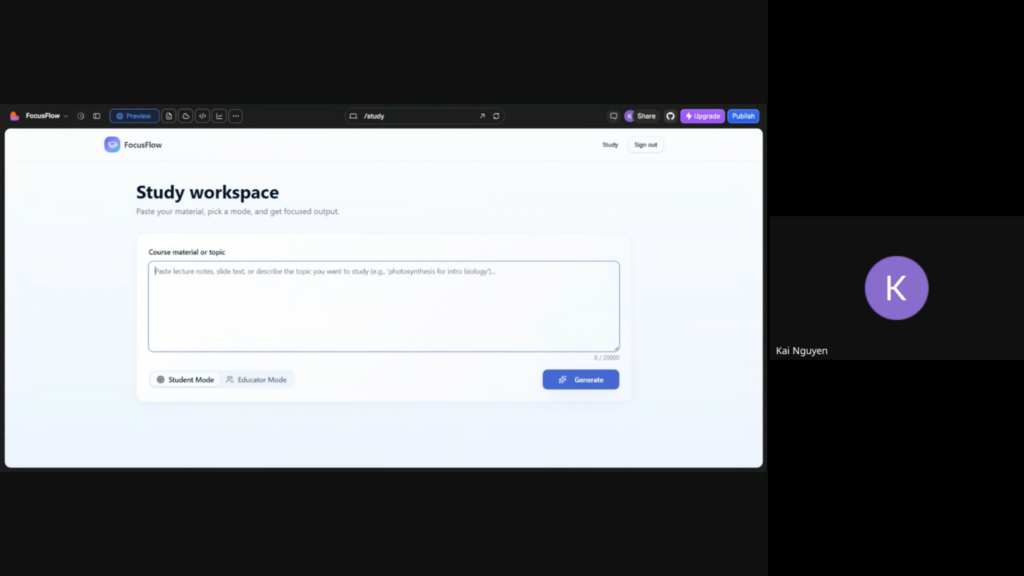1024x576 pixels.
Task: Open the device view icon near Share
Action: coord(613,116)
